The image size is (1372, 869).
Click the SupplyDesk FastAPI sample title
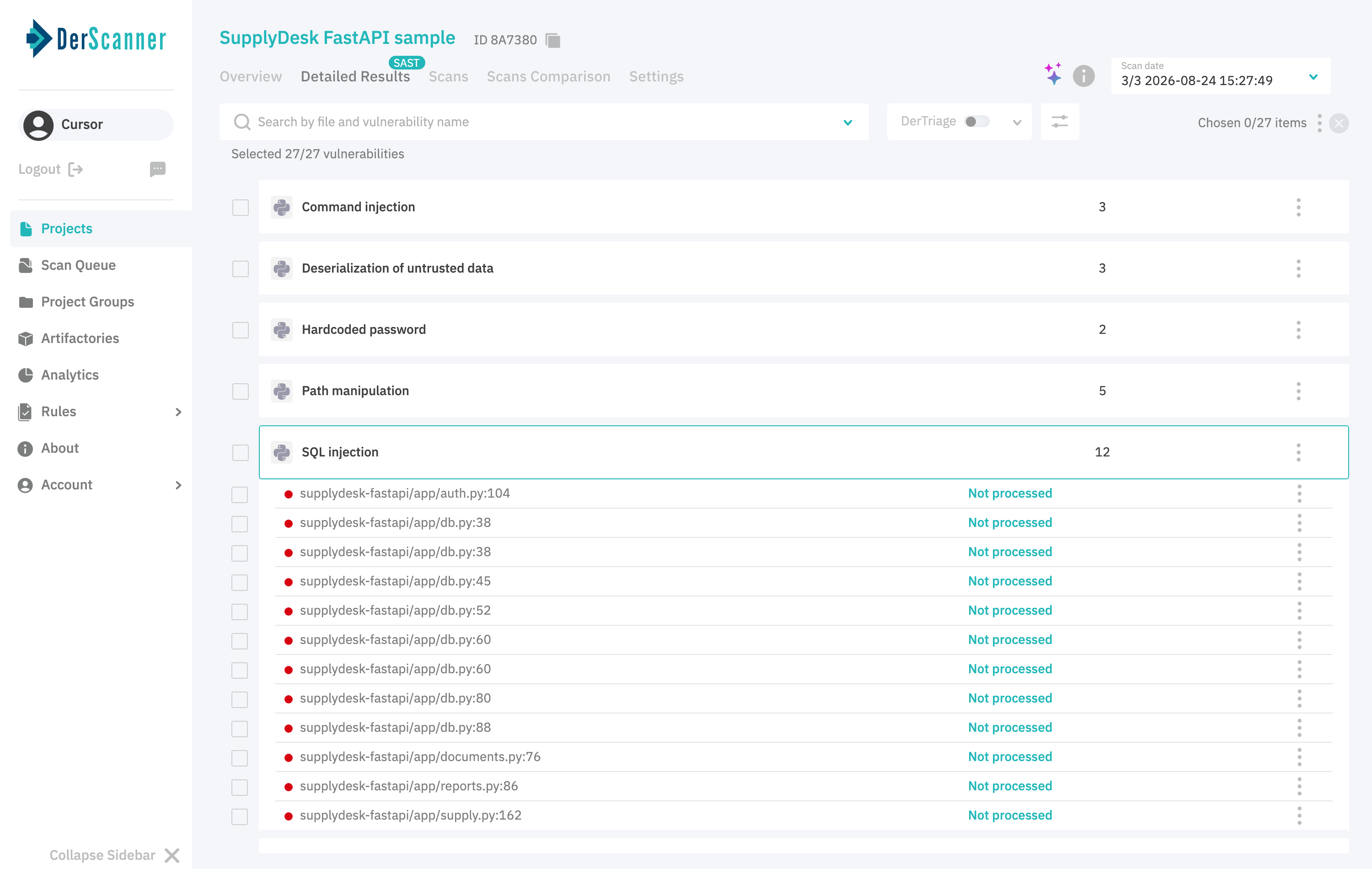pos(338,38)
